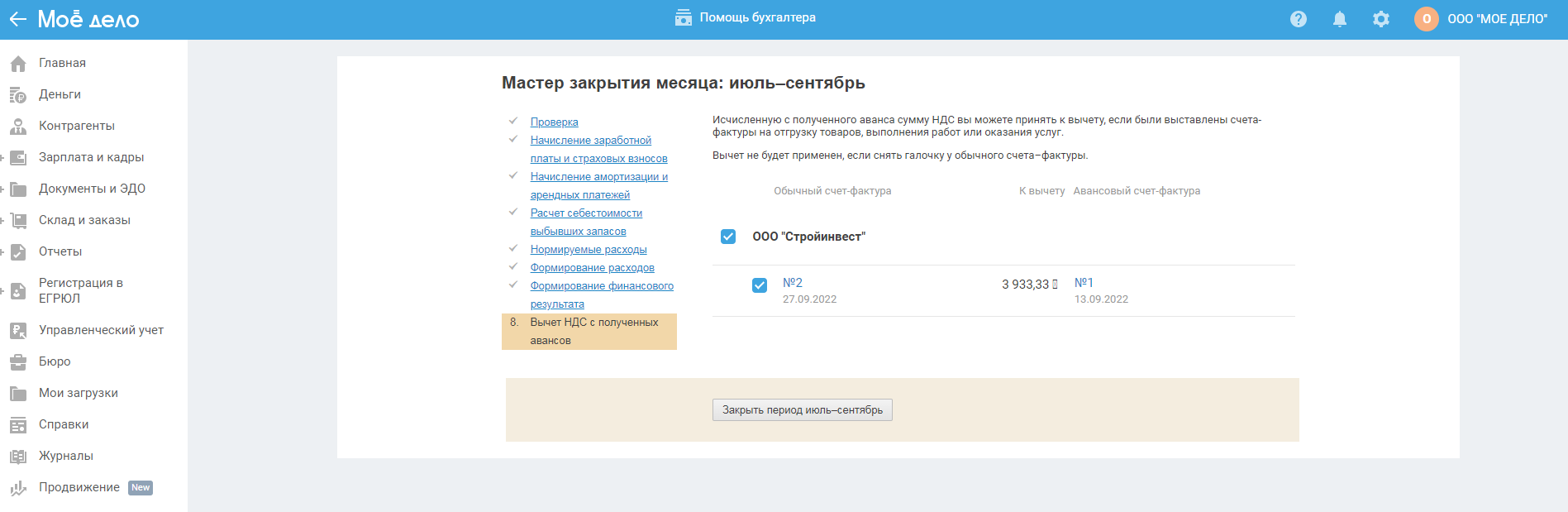Screen dimensions: 1568x512
Task: Open Начисление заработной платы step link
Action: tap(599, 150)
